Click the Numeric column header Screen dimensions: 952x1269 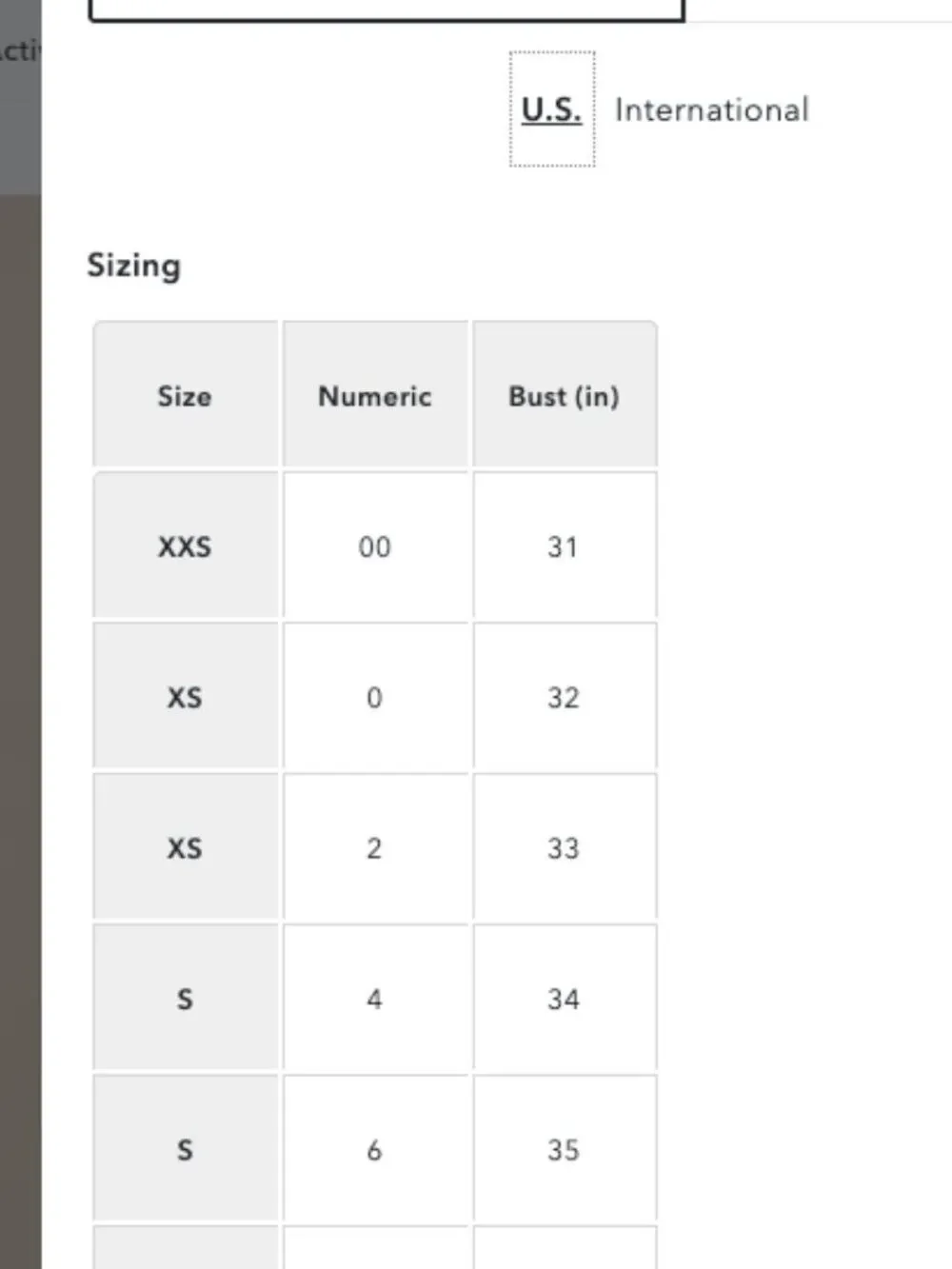click(x=375, y=395)
